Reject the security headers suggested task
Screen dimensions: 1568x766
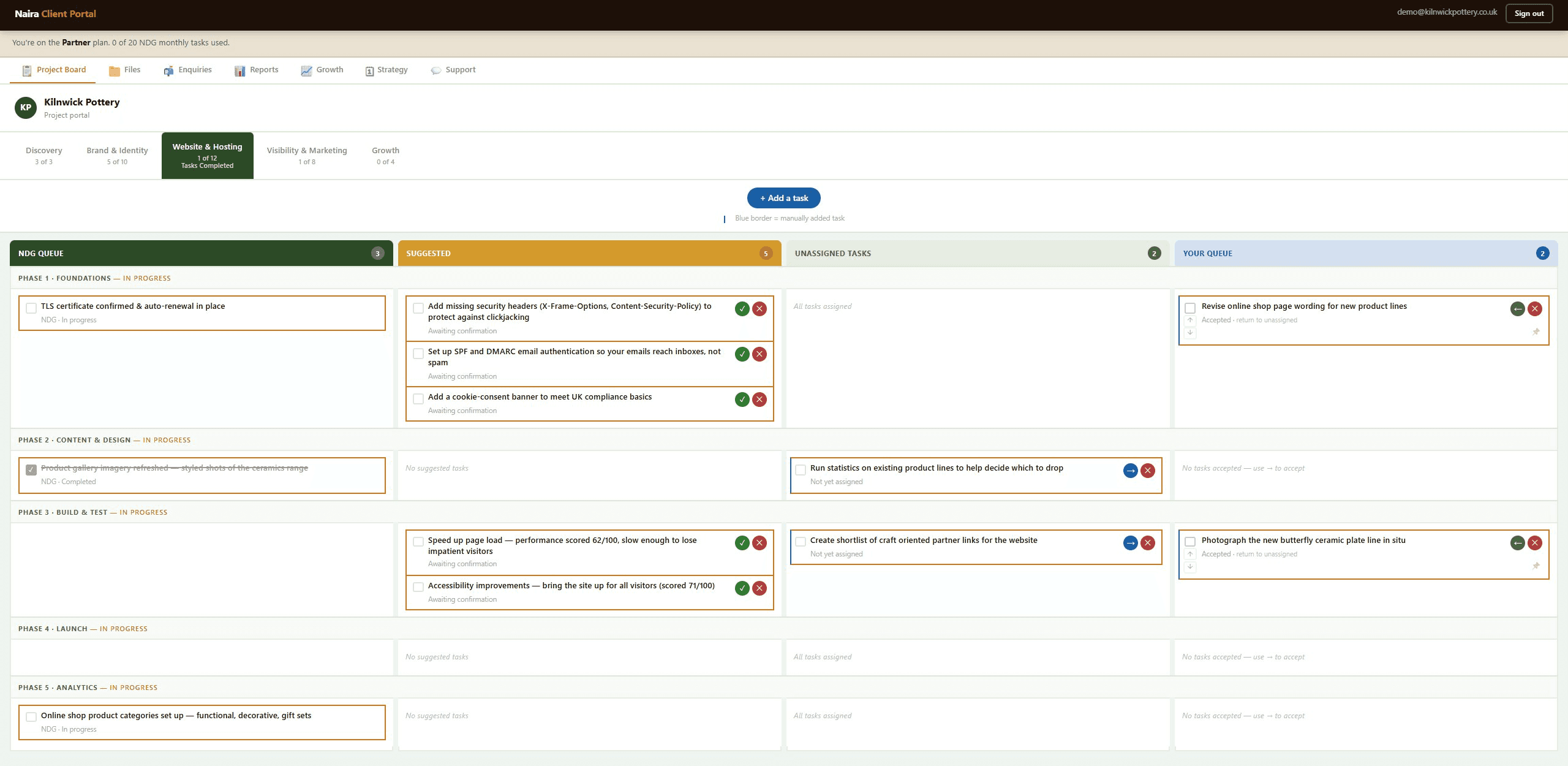click(759, 309)
